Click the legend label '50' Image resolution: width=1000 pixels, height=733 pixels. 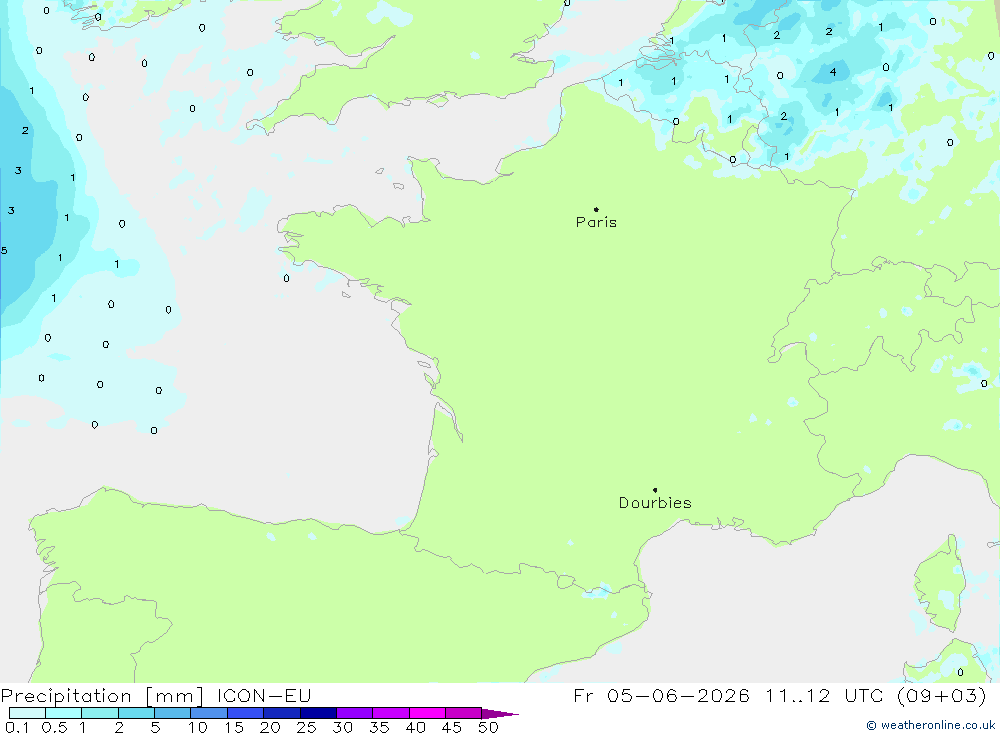tap(489, 727)
